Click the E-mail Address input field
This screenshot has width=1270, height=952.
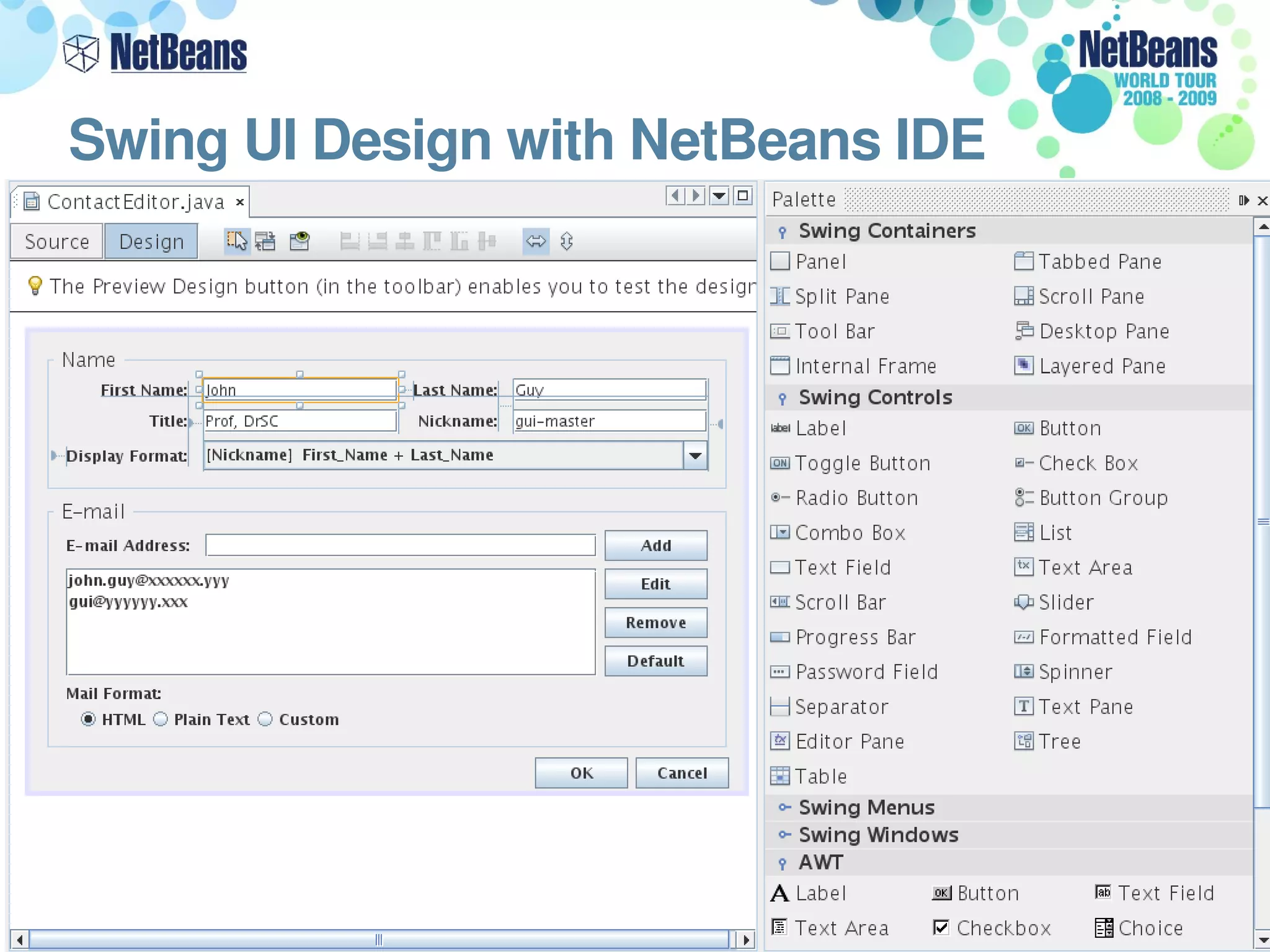tap(401, 545)
